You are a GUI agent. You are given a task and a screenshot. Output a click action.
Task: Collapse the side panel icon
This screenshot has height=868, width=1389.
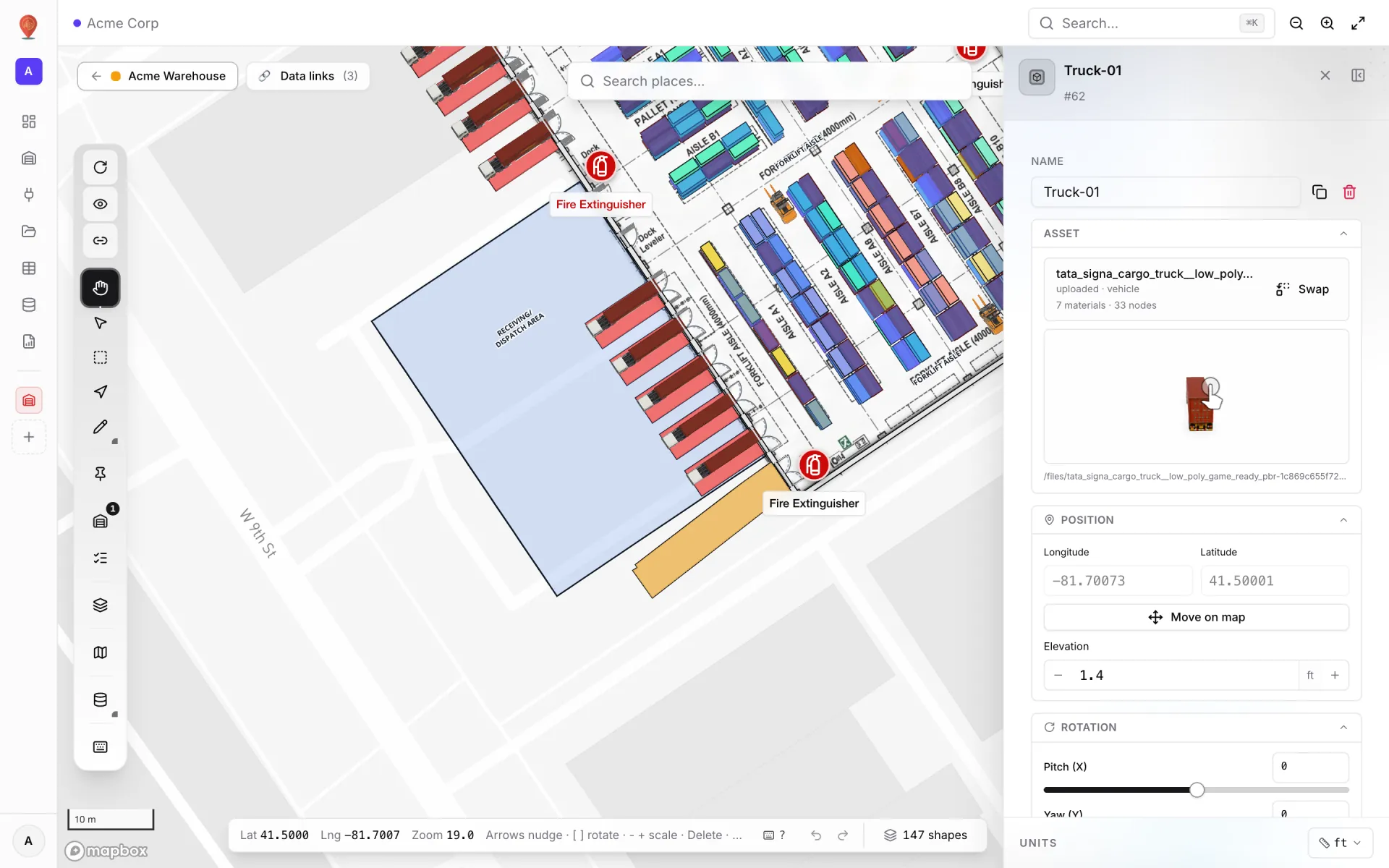click(x=1358, y=75)
